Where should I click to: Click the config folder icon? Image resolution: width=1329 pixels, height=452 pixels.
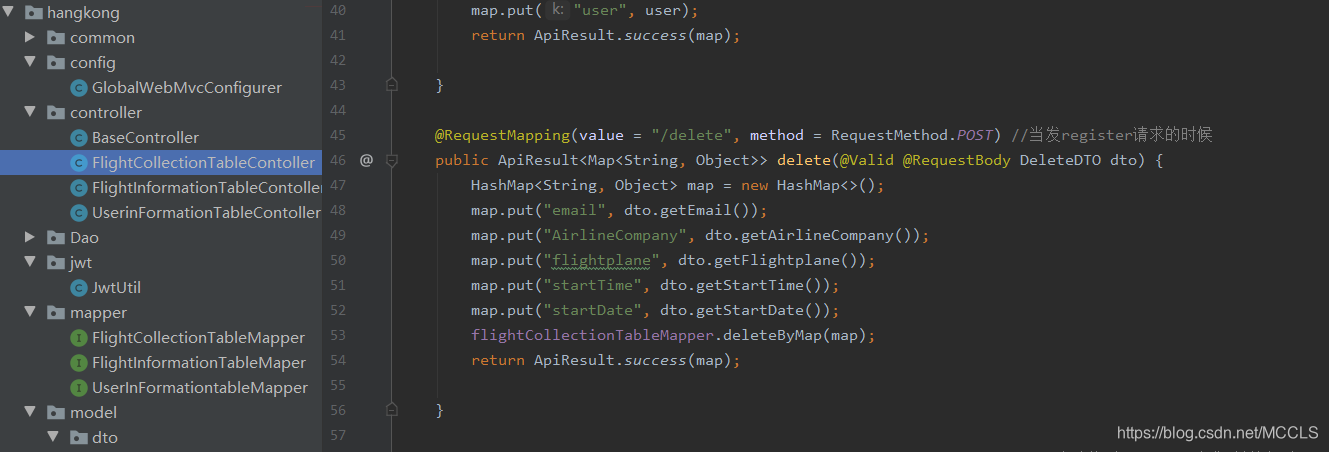coord(56,63)
